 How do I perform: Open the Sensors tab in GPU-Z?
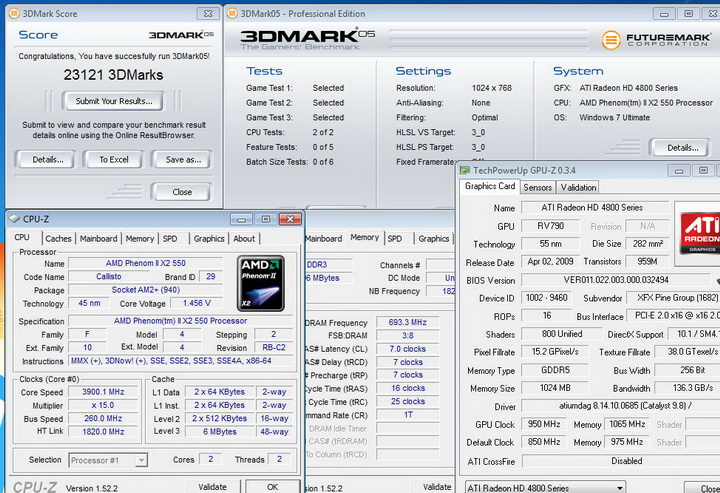coord(537,187)
